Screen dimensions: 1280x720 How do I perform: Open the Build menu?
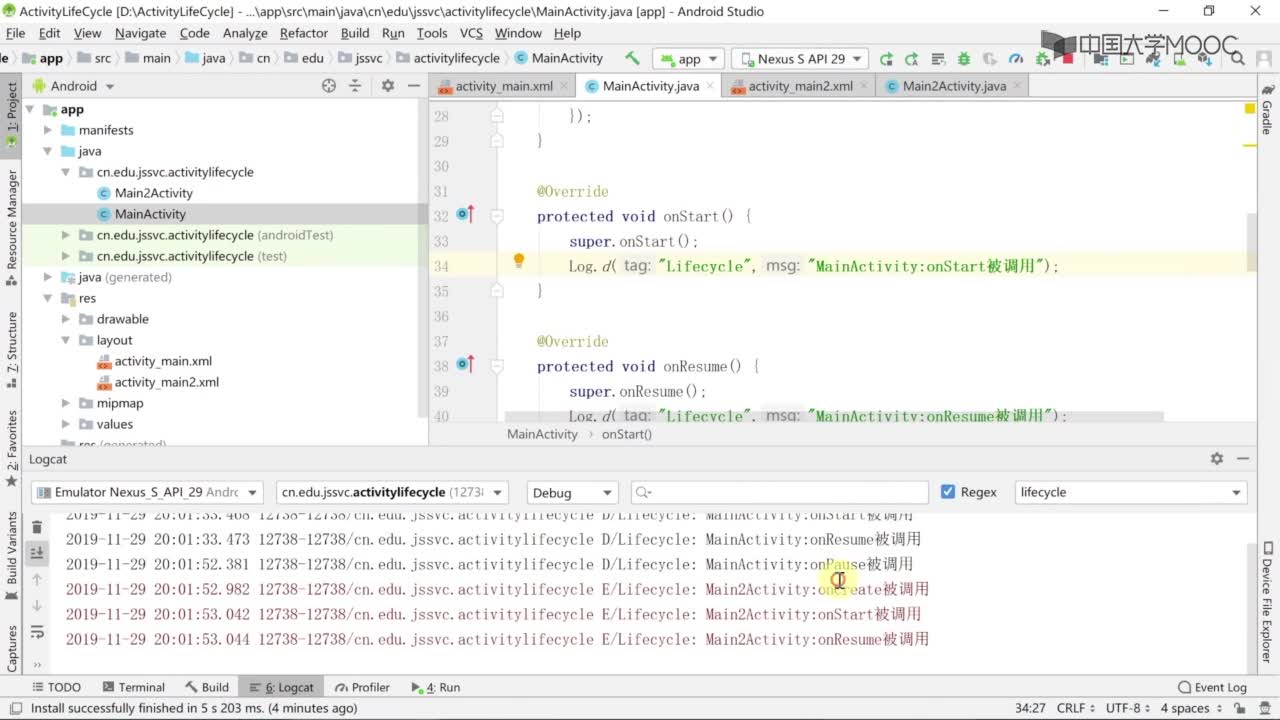[x=355, y=33]
